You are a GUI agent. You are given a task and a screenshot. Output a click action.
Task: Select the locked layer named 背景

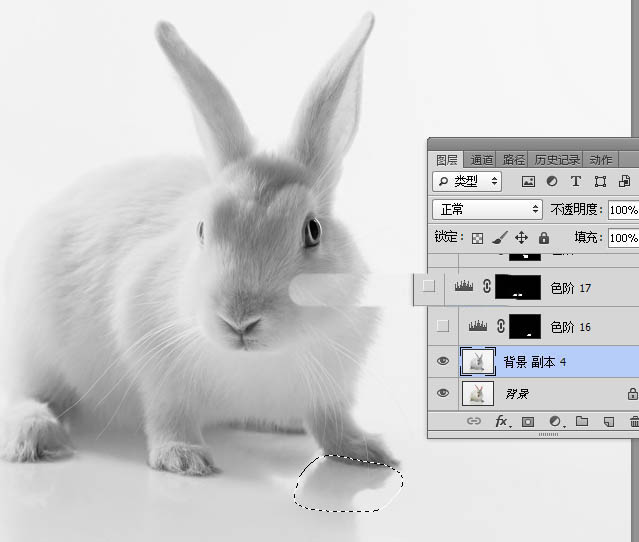point(517,394)
